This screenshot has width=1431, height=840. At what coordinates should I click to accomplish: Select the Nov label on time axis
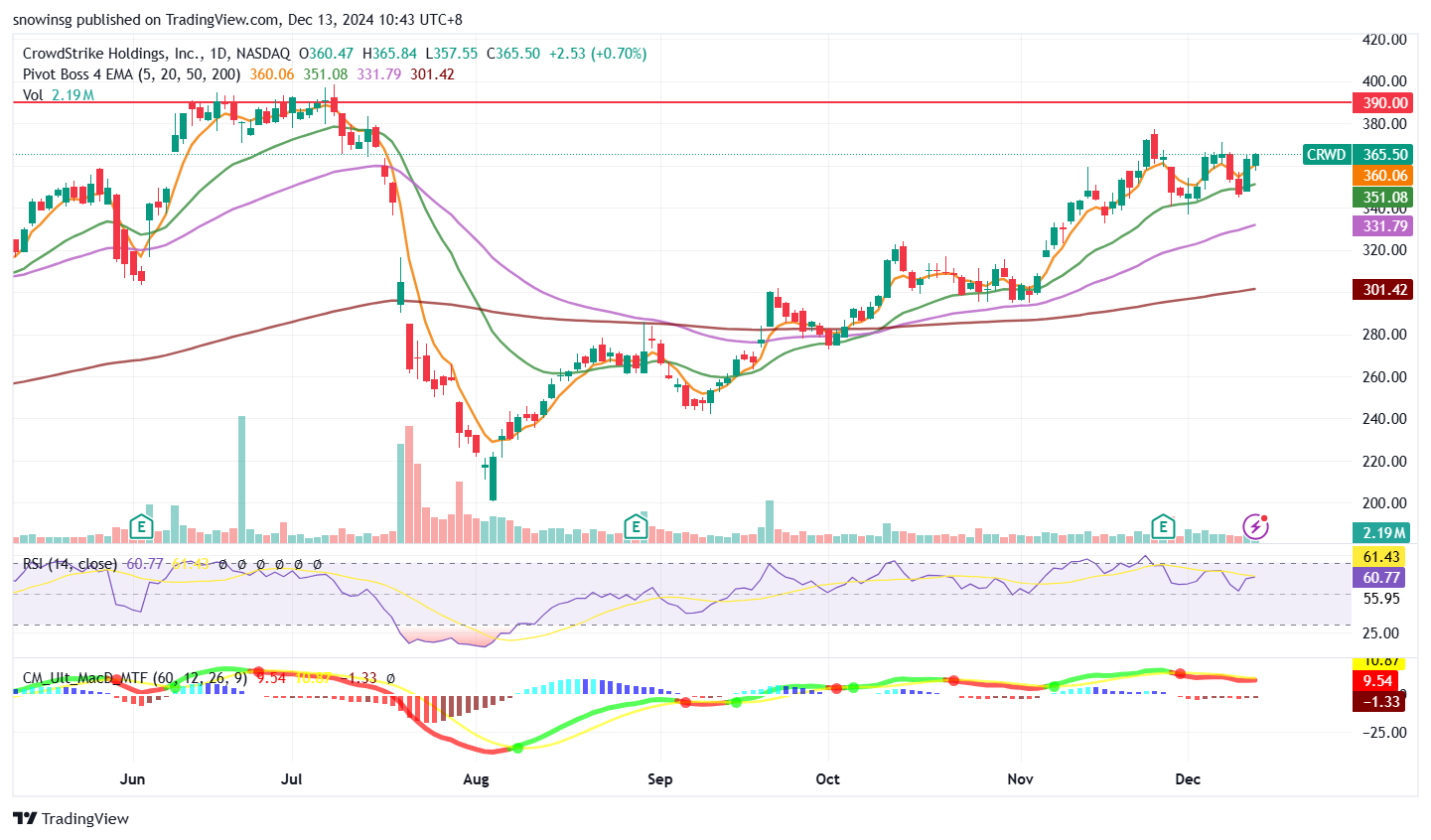1020,779
